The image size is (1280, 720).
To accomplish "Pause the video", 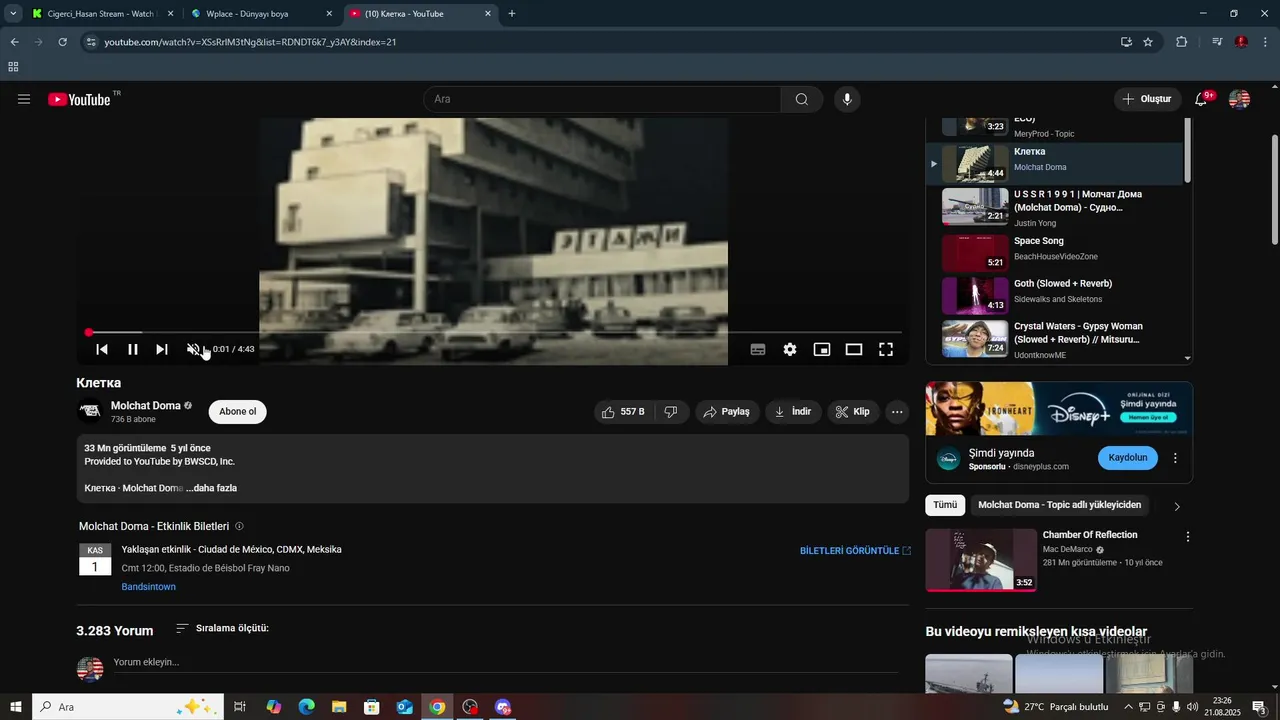I will click(x=132, y=349).
